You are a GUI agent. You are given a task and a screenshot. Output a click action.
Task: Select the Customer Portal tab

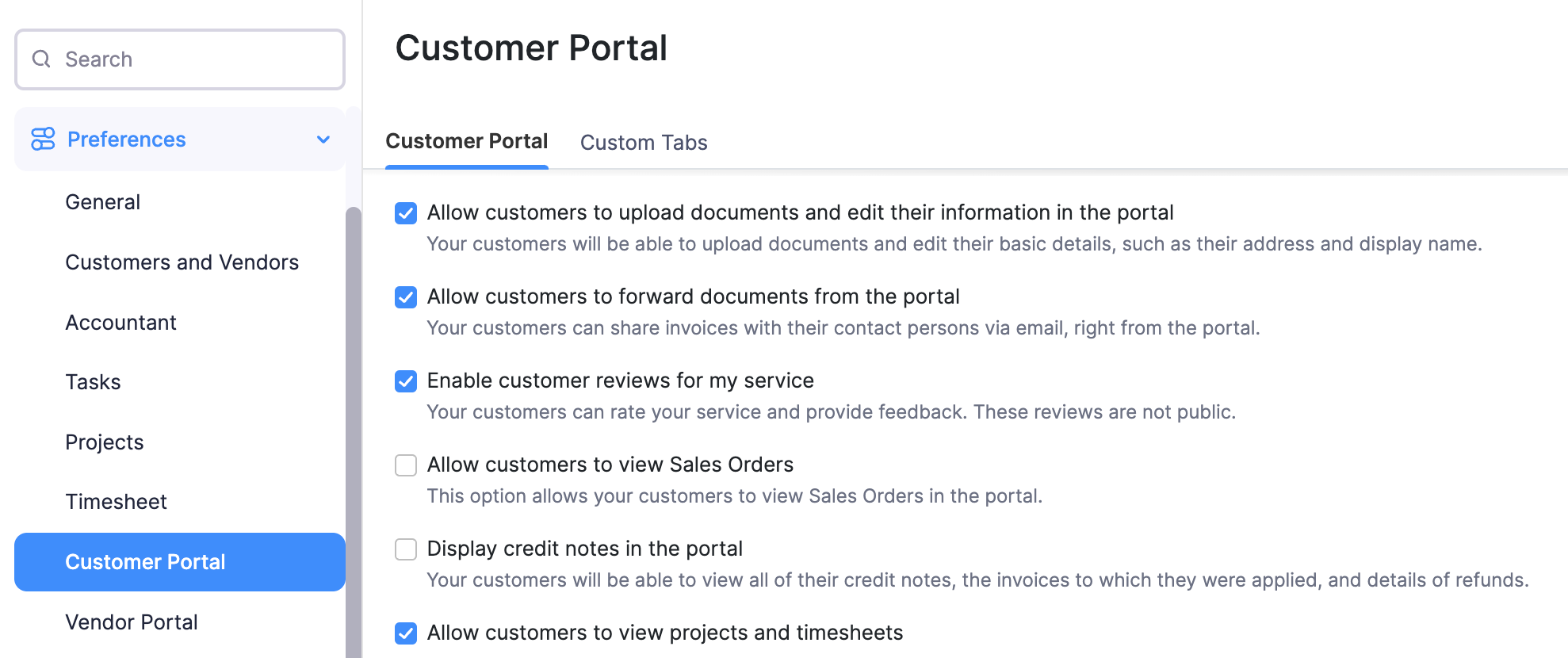pos(467,142)
